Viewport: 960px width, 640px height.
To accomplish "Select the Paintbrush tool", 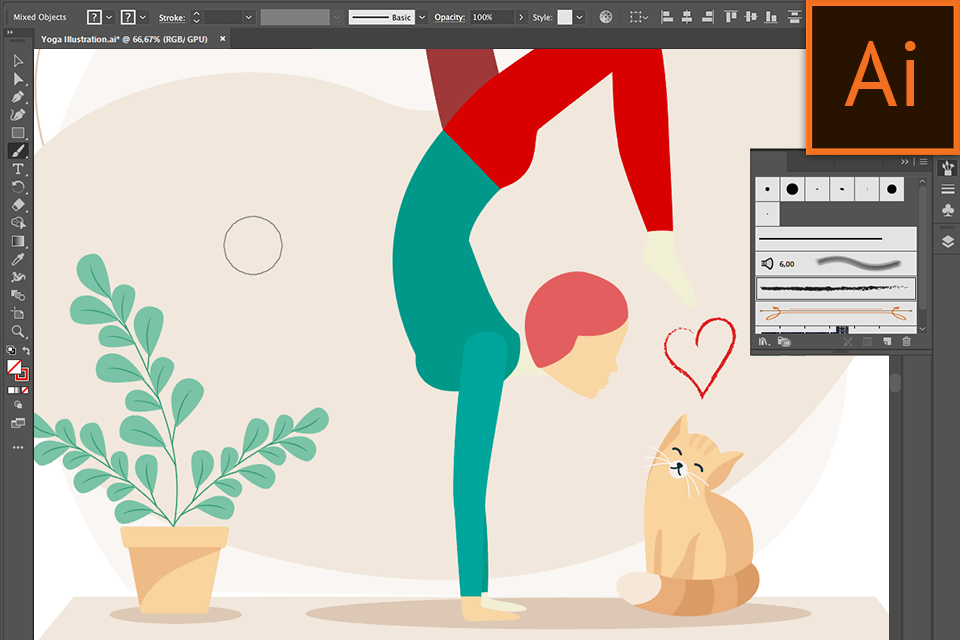I will pos(17,150).
